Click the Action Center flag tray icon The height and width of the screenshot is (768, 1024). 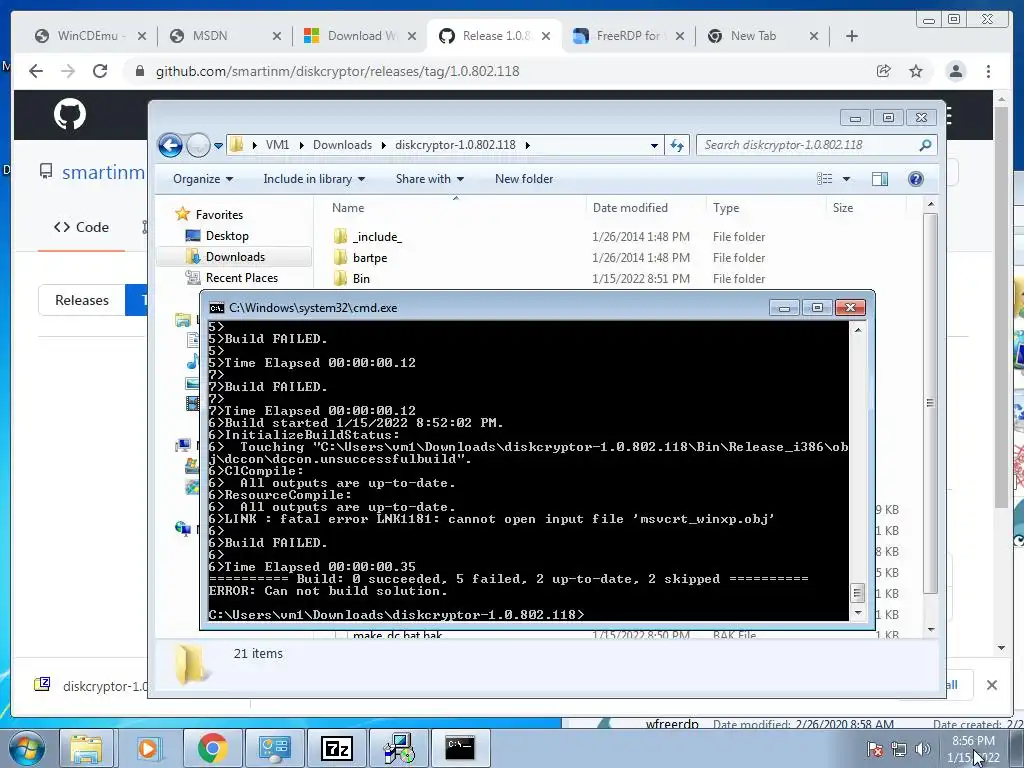pyautogui.click(x=875, y=749)
